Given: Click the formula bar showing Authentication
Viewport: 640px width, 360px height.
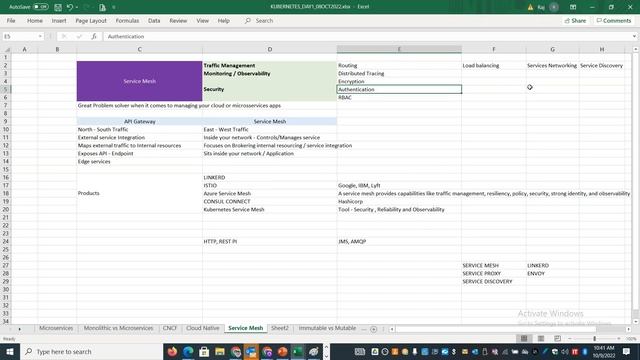Looking at the screenshot, I should pyautogui.click(x=367, y=36).
